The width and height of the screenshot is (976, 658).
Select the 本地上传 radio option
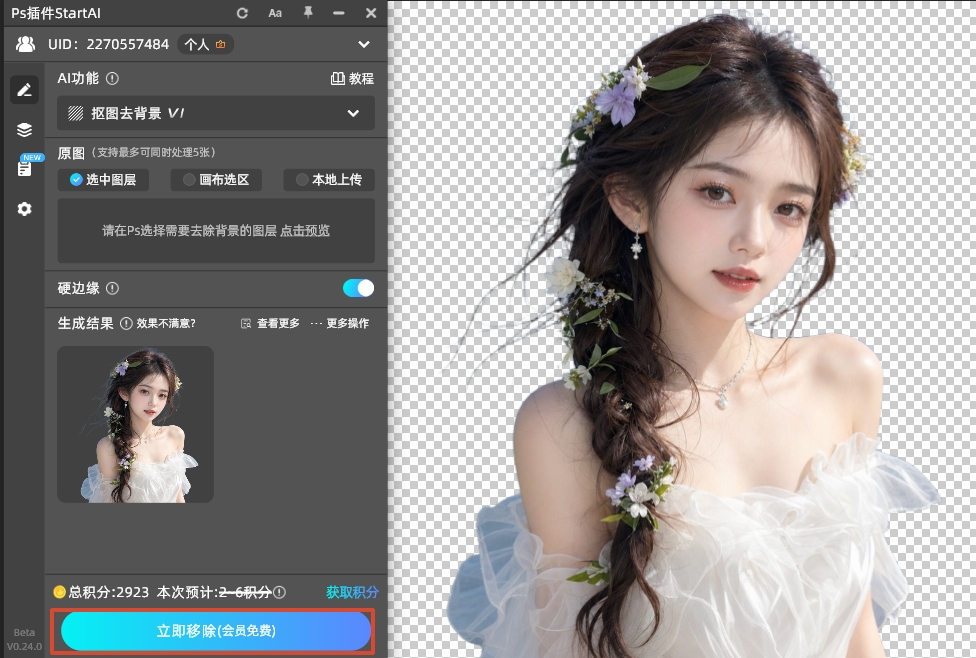point(328,180)
